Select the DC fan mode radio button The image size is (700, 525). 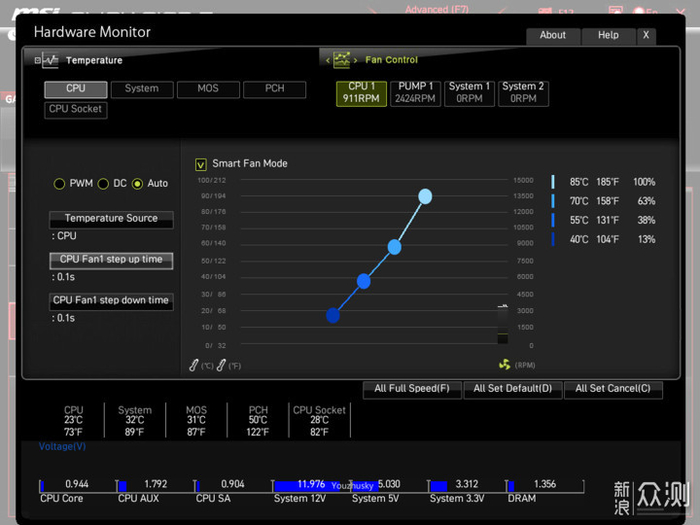103,184
